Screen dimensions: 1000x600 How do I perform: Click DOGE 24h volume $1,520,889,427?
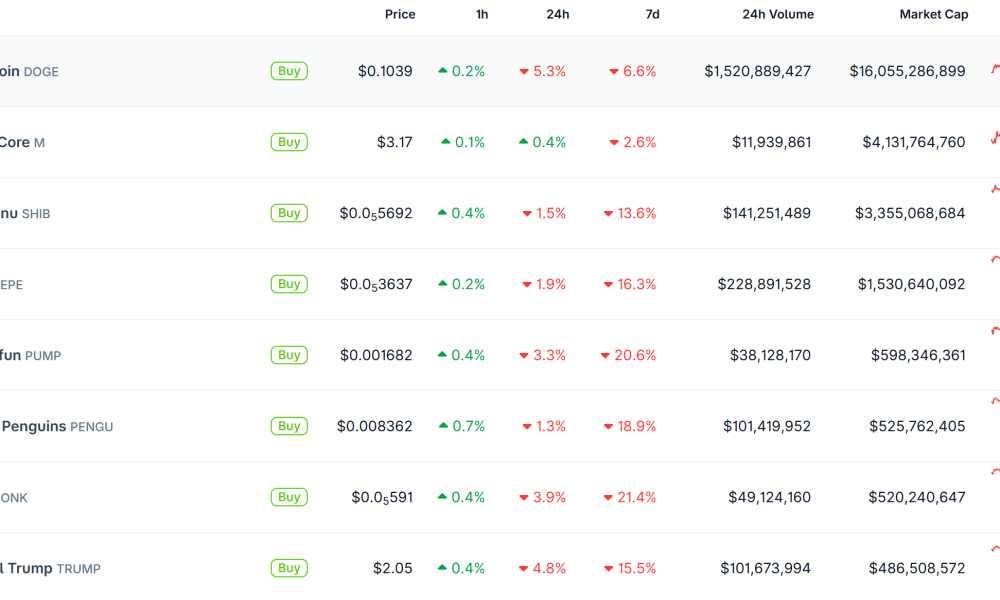[x=758, y=71]
